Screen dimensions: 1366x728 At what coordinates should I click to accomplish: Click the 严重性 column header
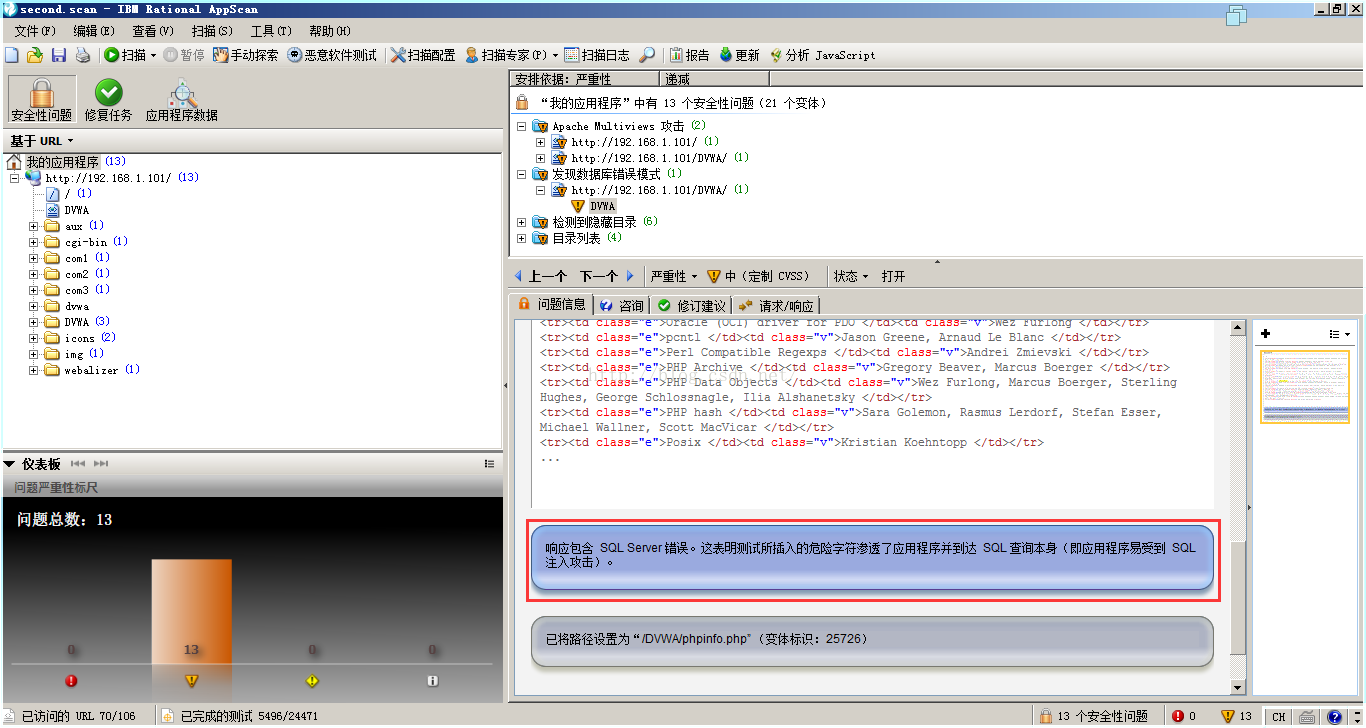pos(584,78)
